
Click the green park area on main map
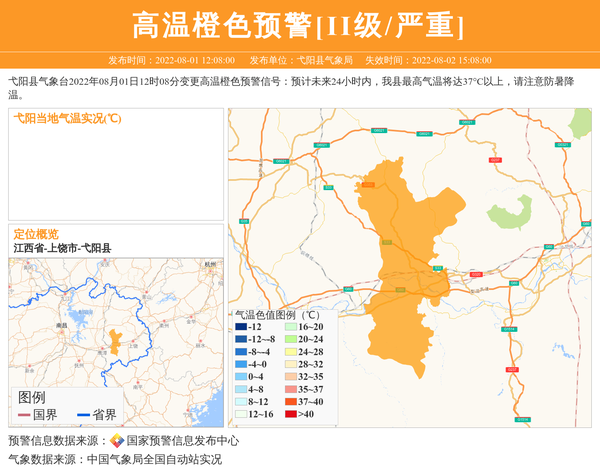tap(508, 211)
